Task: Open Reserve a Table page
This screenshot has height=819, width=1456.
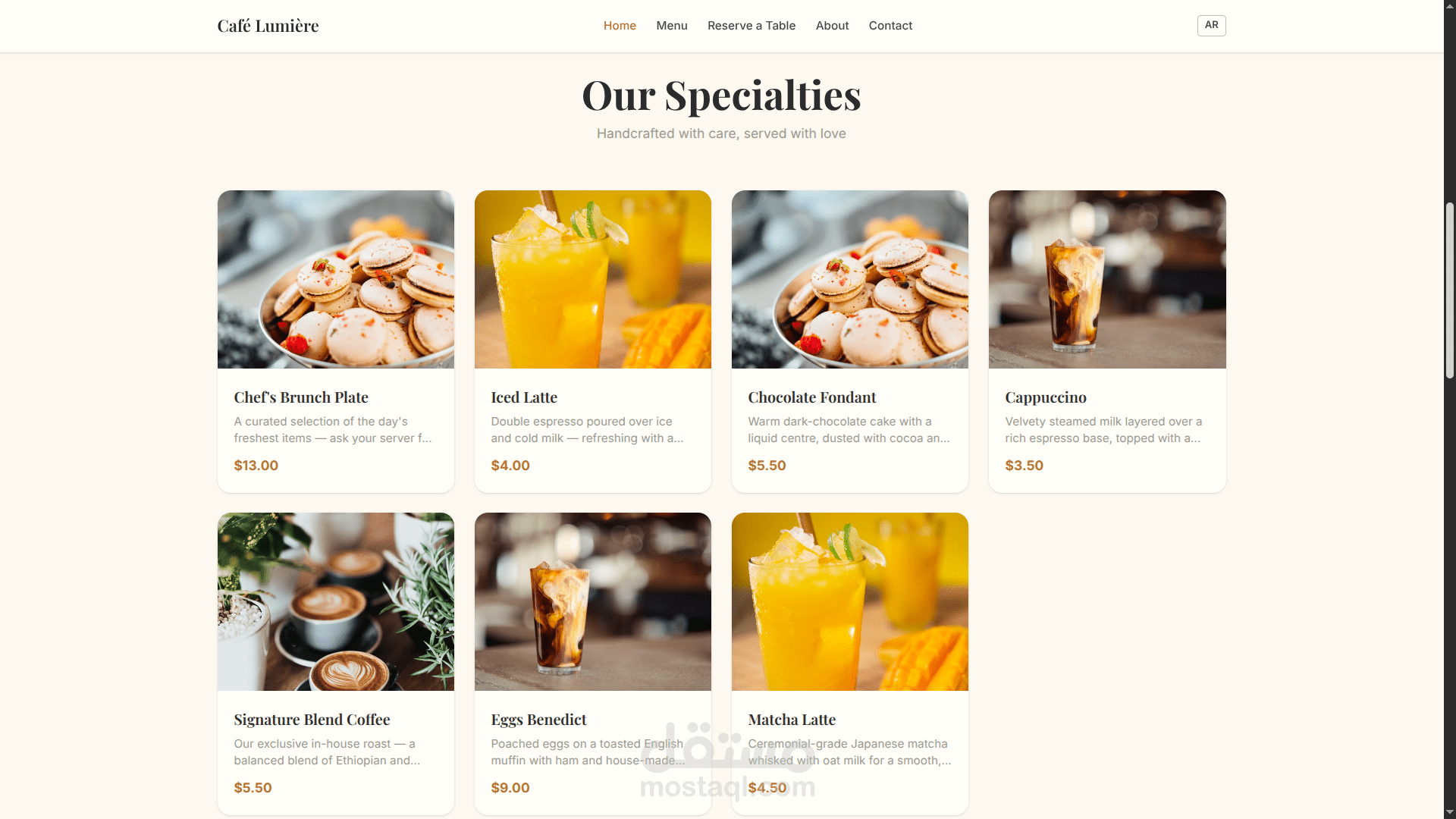Action: (752, 26)
